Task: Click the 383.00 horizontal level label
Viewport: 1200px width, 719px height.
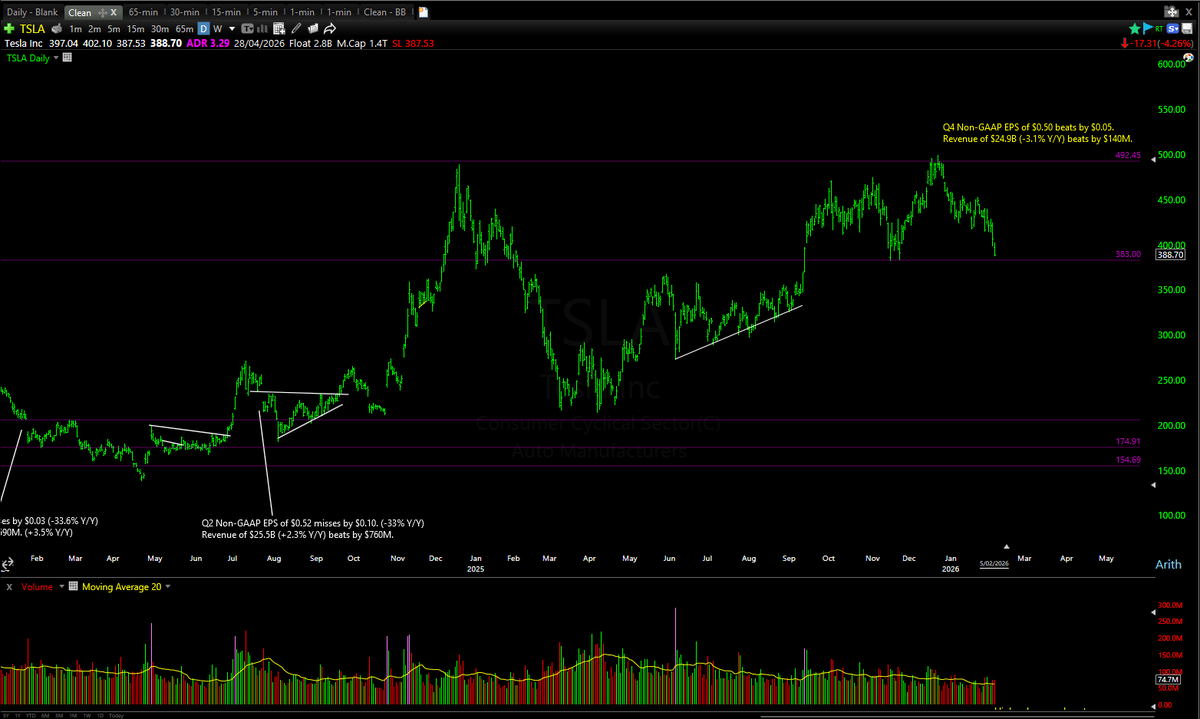Action: pos(1128,255)
